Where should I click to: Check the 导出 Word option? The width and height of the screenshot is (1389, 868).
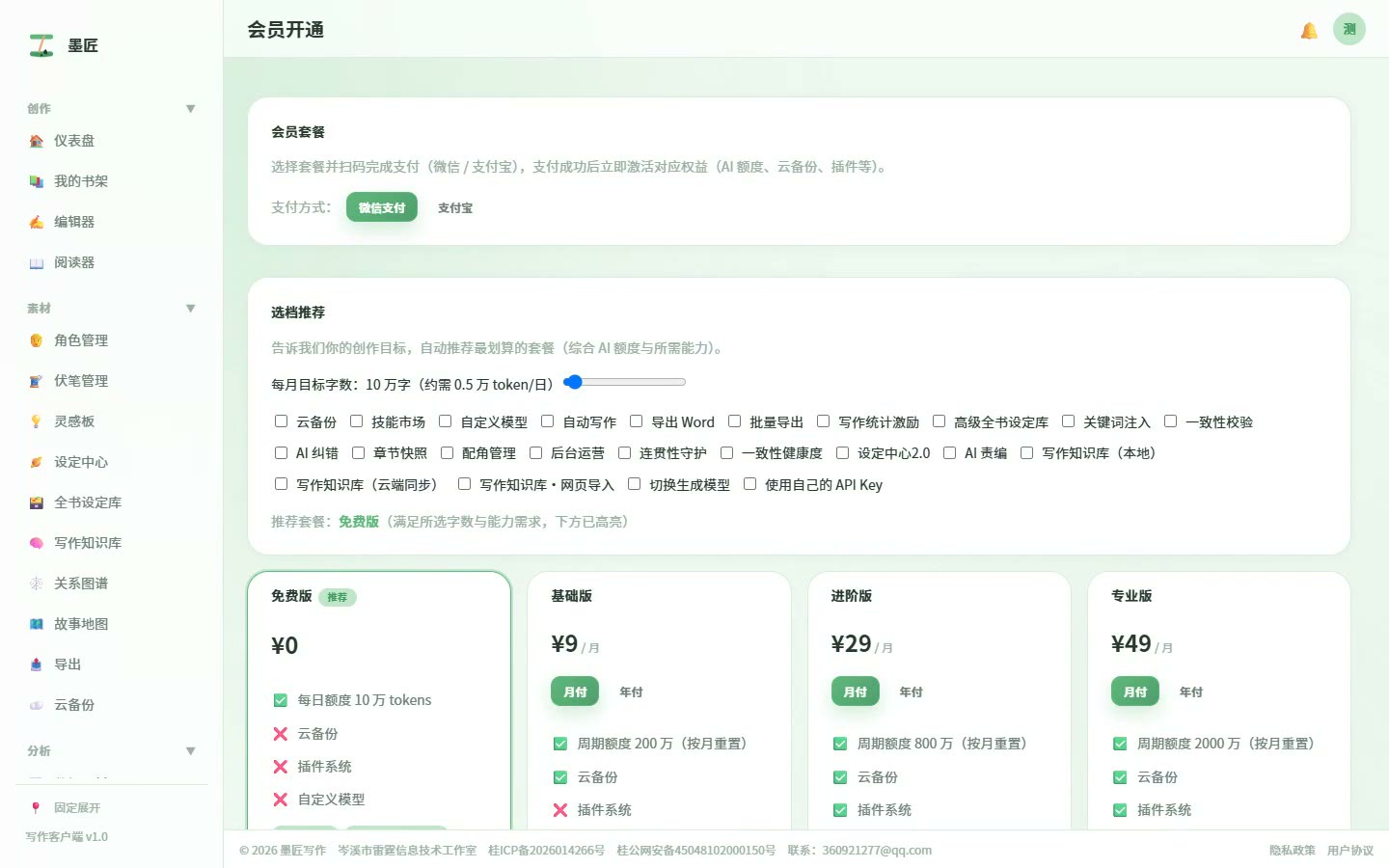(636, 421)
